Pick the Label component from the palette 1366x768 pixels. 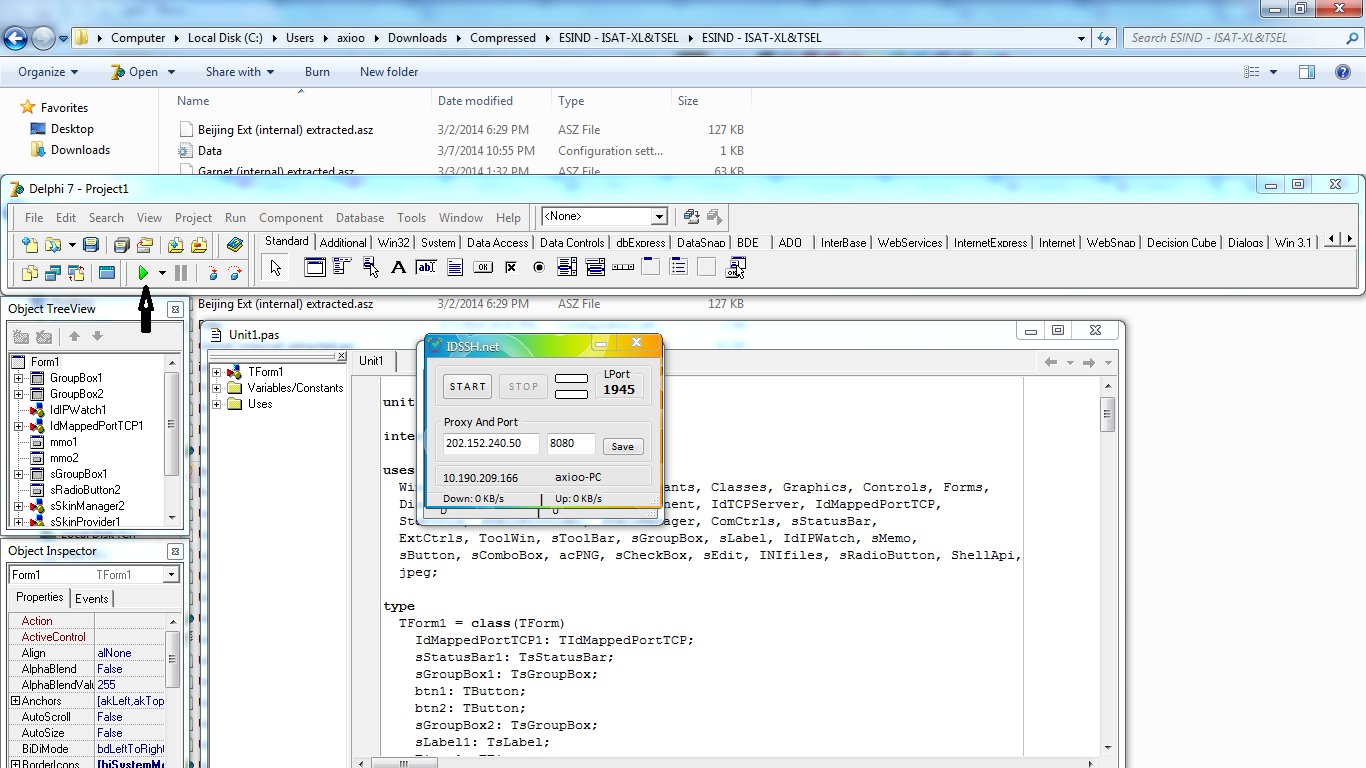[398, 267]
